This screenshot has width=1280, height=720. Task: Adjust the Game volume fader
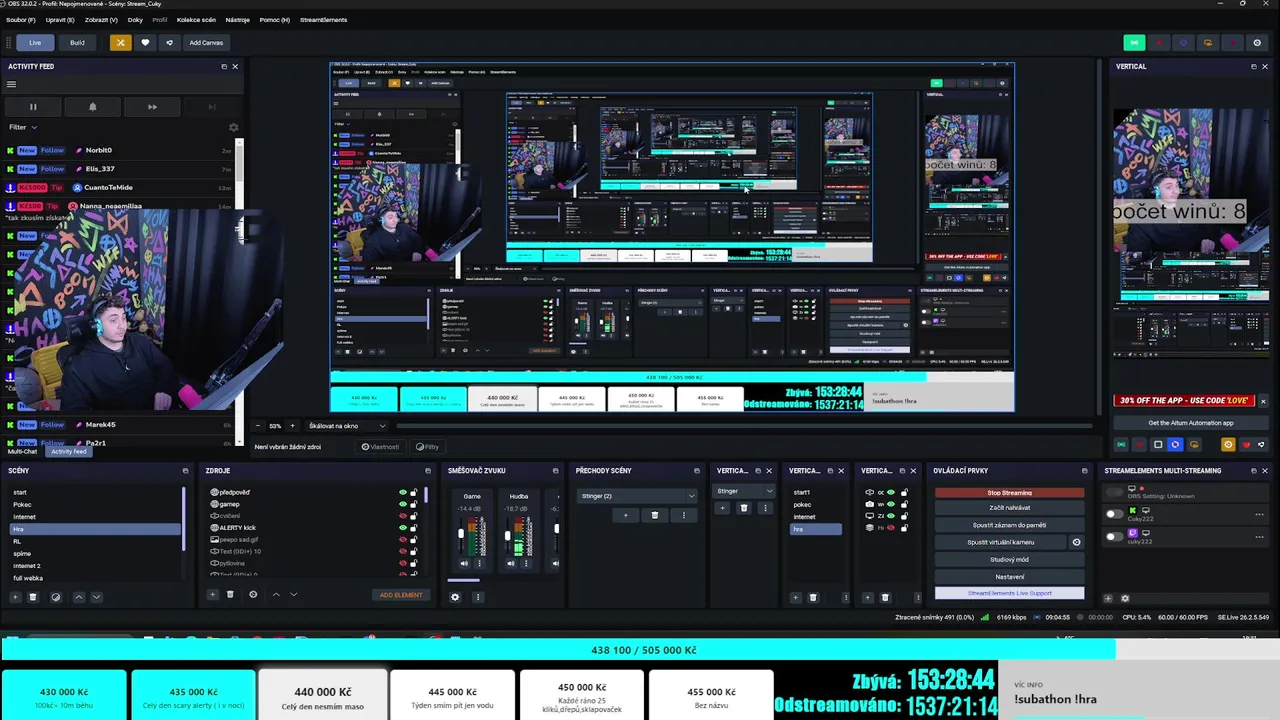click(x=461, y=534)
